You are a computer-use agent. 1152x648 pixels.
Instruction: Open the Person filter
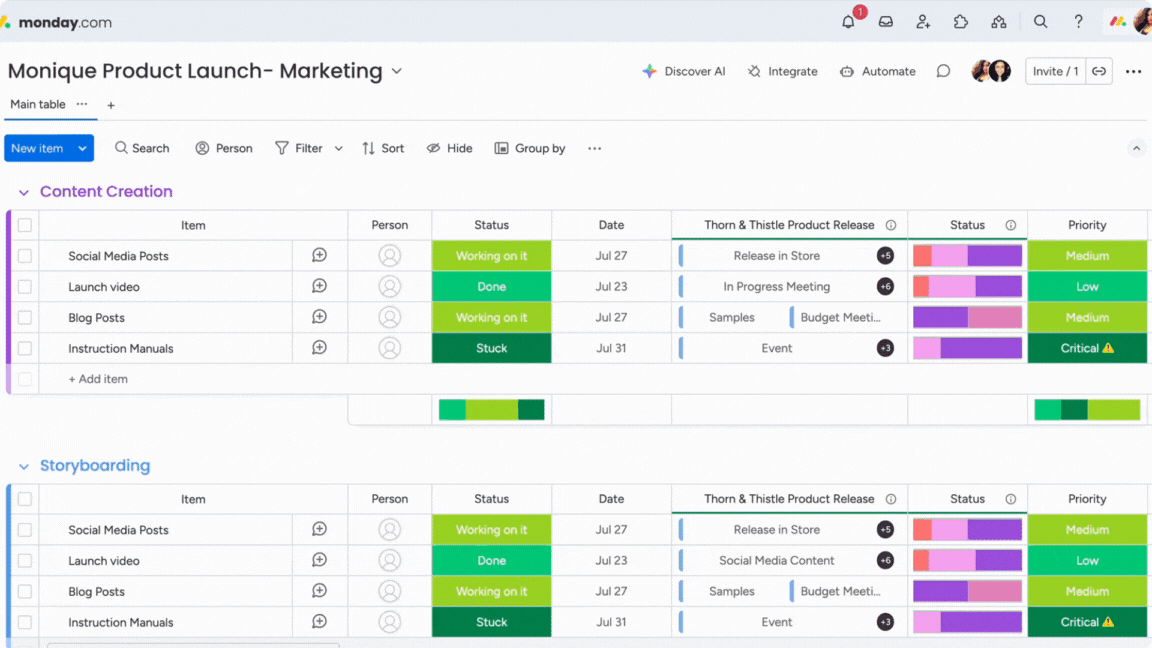point(224,148)
